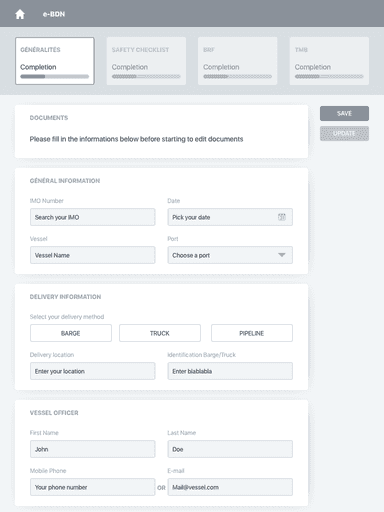Viewport: 384px width, 512px height.
Task: Focus the Identification Barge/Truck input
Action: pos(230,371)
